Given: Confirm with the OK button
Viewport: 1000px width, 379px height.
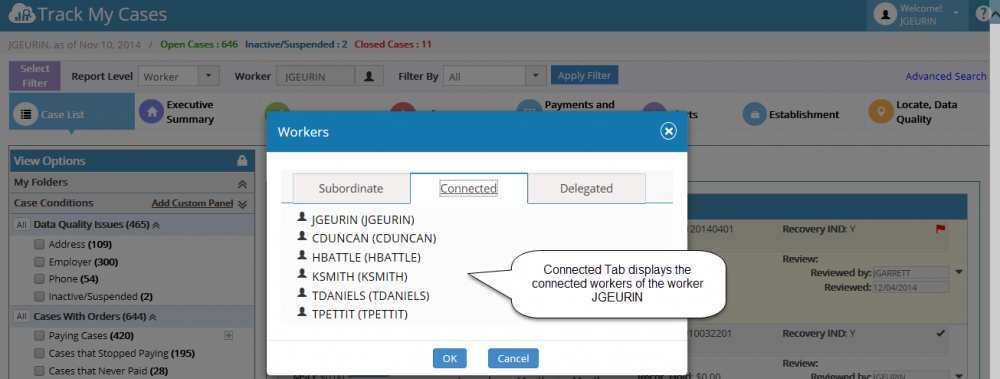Looking at the screenshot, I should 450,358.
